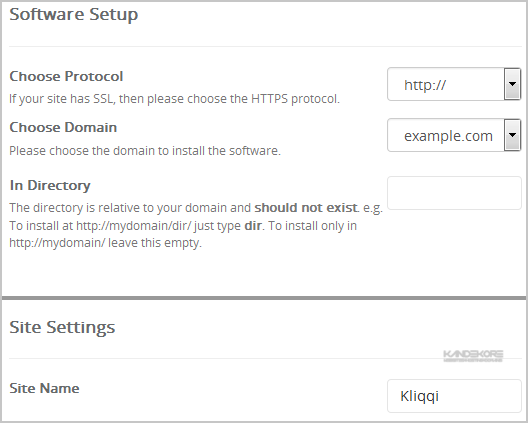
Task: Click the bold 'dir' example word
Action: click(253, 226)
